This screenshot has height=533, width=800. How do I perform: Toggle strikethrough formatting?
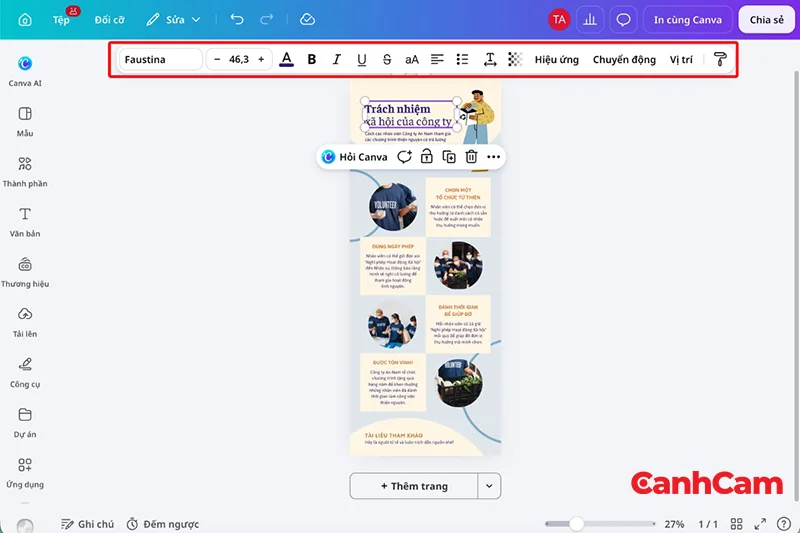coord(387,60)
